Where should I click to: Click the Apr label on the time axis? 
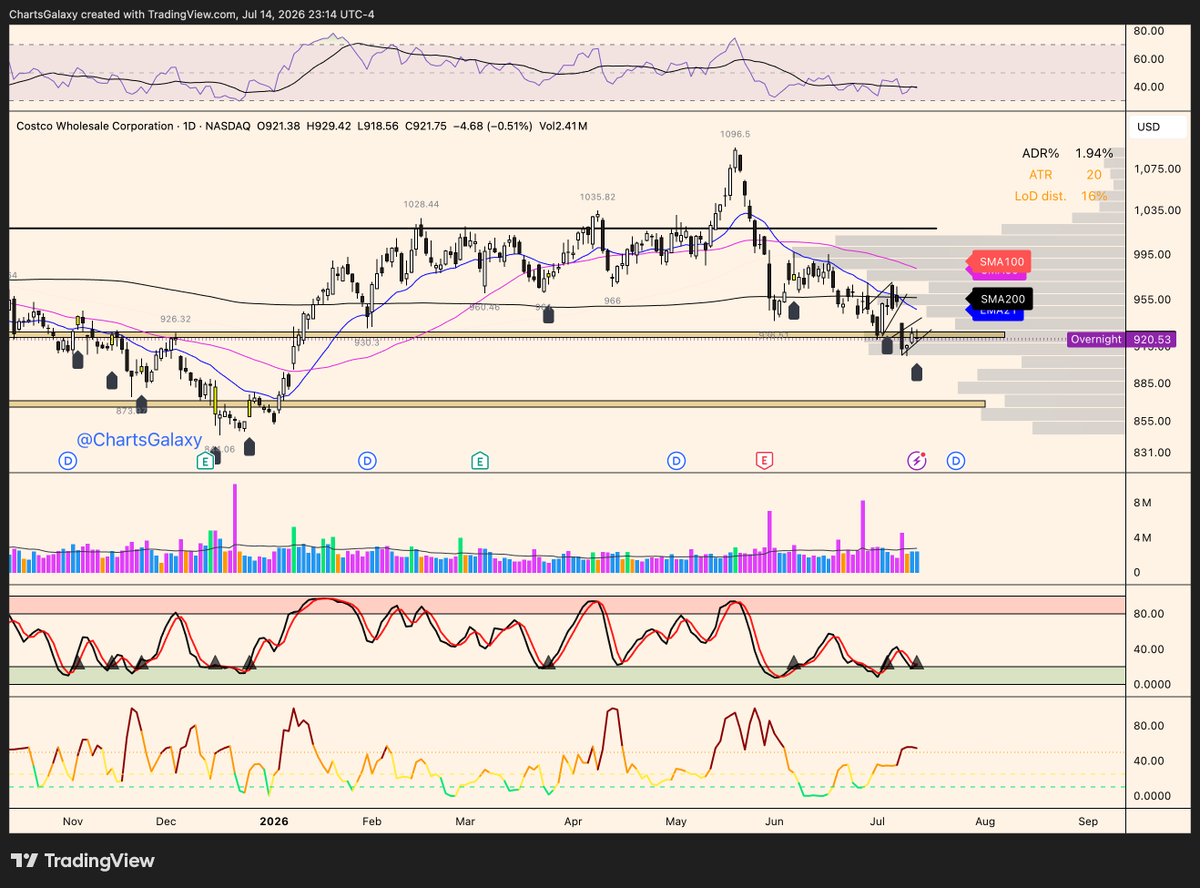[573, 821]
